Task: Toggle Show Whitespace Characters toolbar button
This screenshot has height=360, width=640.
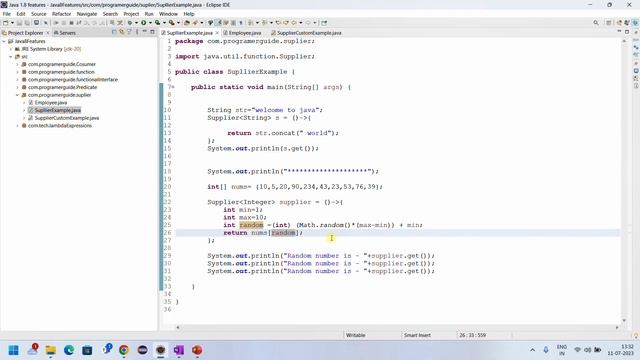Action: point(241,23)
